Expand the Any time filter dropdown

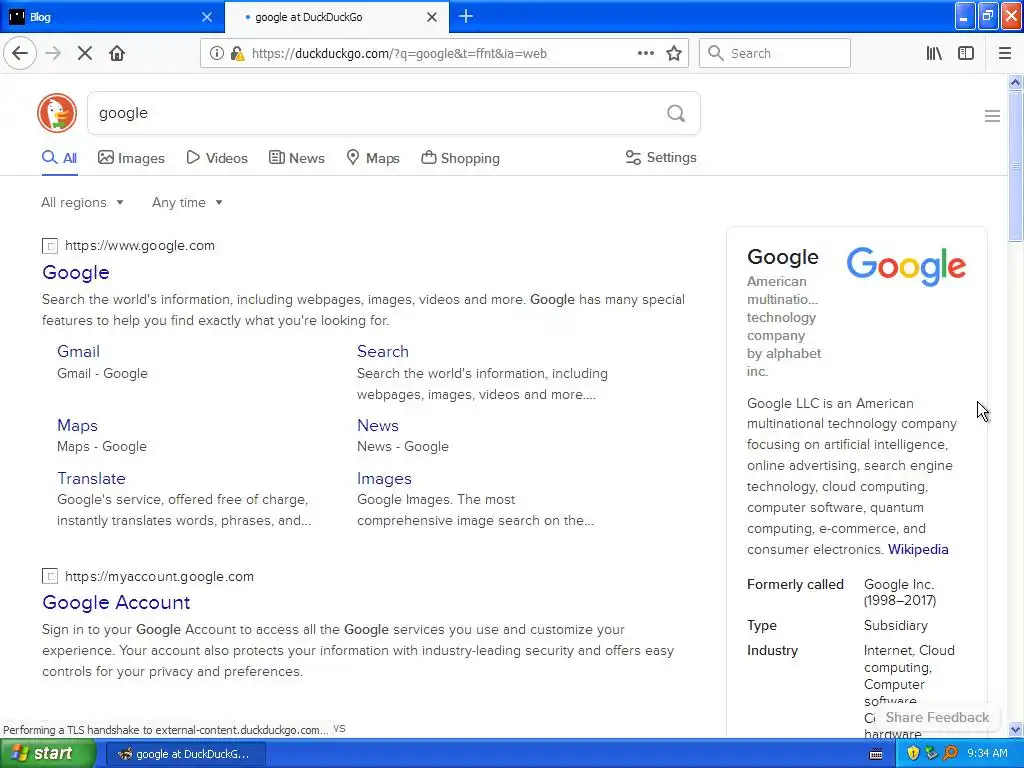click(187, 202)
